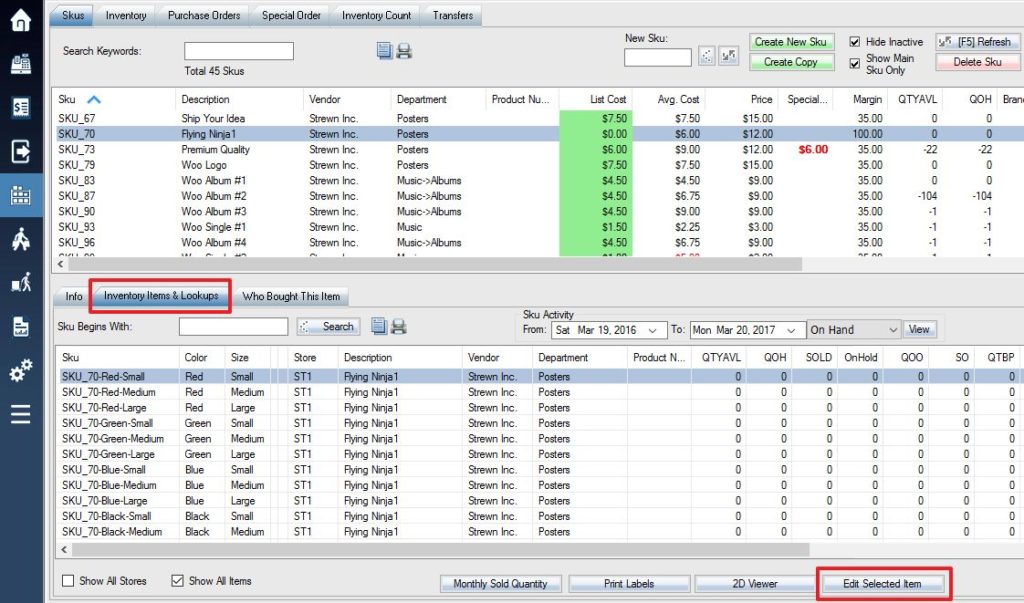Check the Show All Stores checkbox
Viewport: 1024px width, 603px height.
click(67, 581)
